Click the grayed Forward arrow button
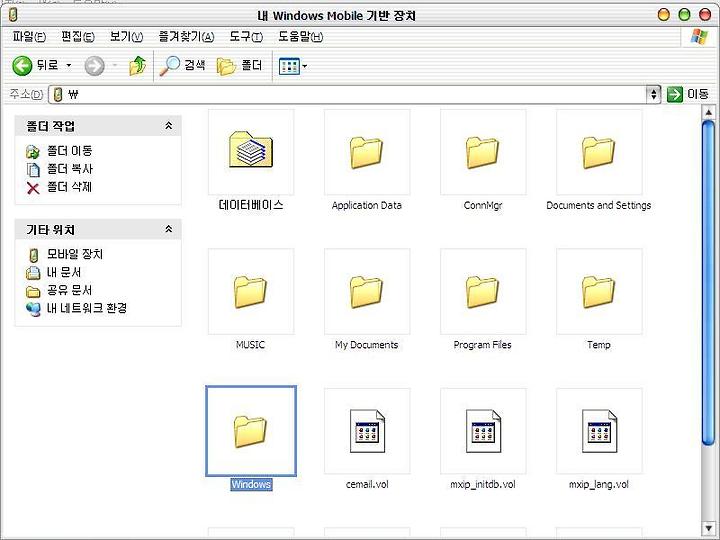 click(95, 66)
